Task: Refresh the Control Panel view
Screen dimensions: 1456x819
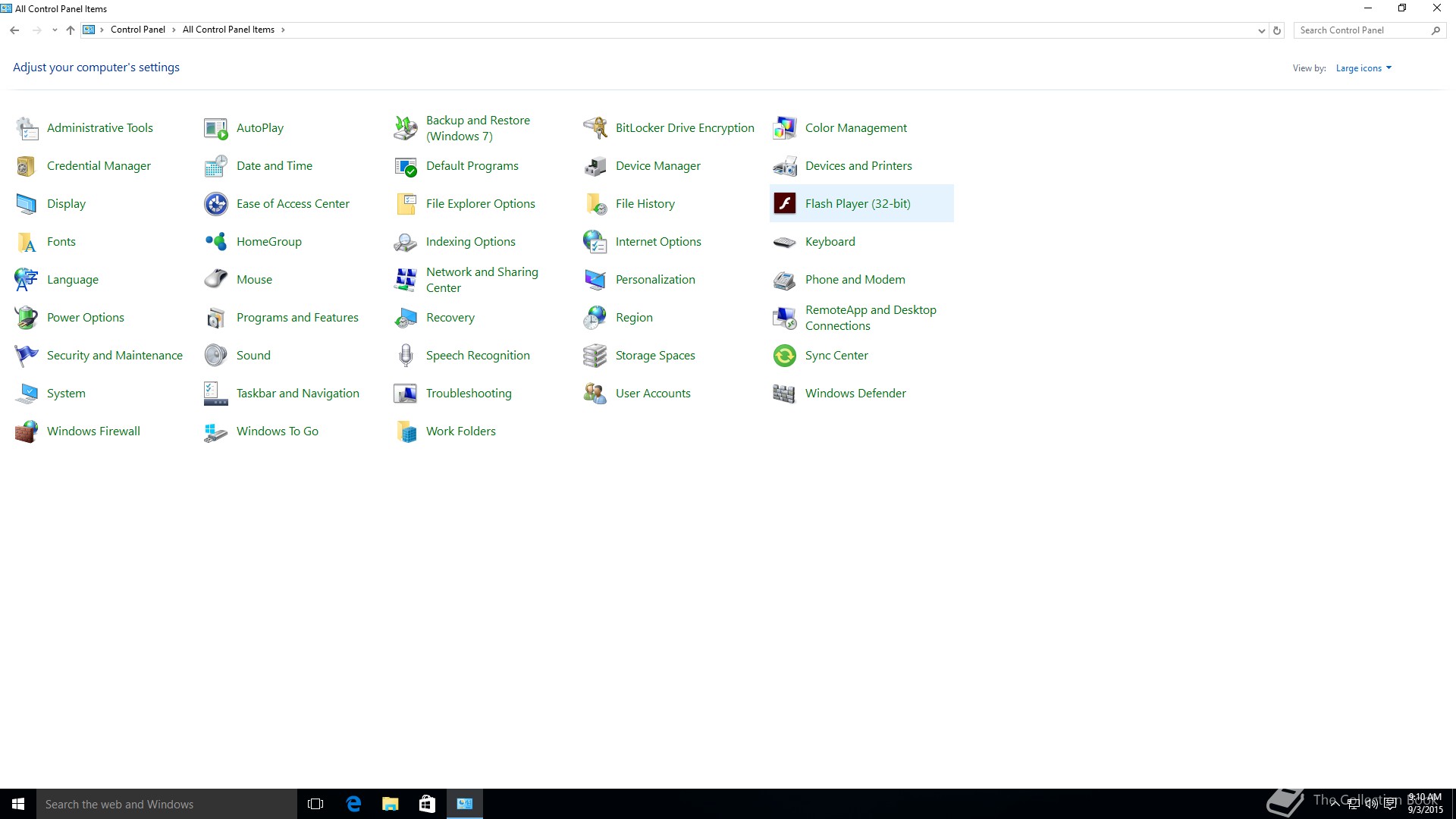Action: coord(1277,30)
